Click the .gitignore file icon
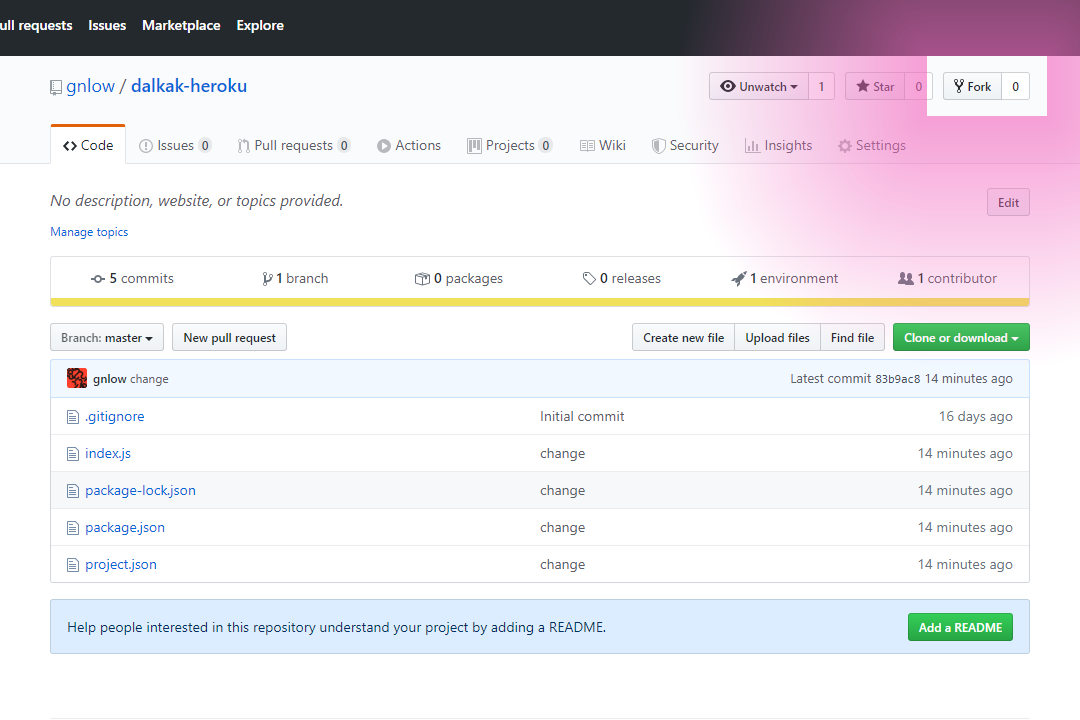 pyautogui.click(x=72, y=417)
